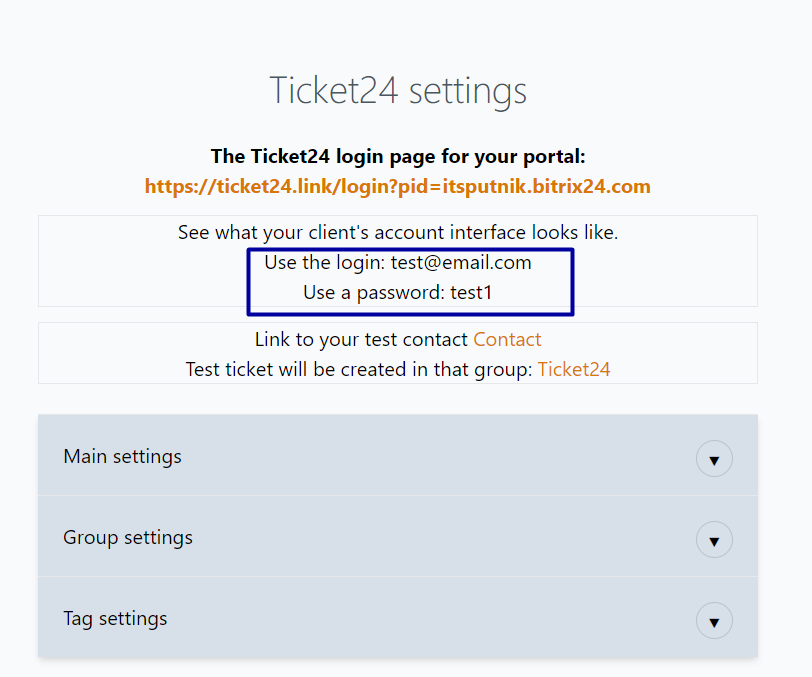Click the 'Use a password:' label
Image resolution: width=812 pixels, height=677 pixels.
coord(373,293)
